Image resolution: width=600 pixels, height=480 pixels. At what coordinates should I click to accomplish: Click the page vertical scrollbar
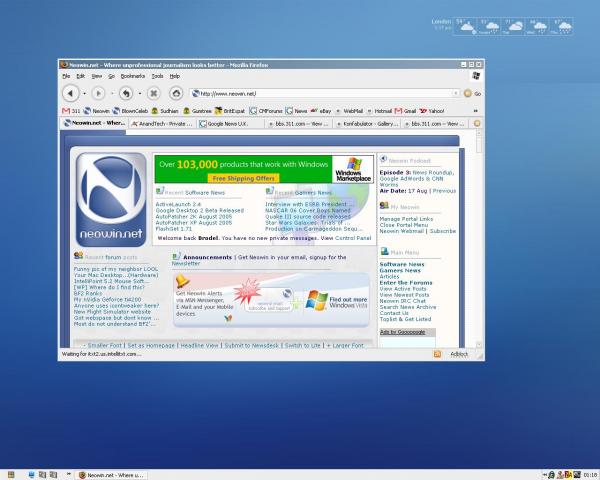pos(478,238)
